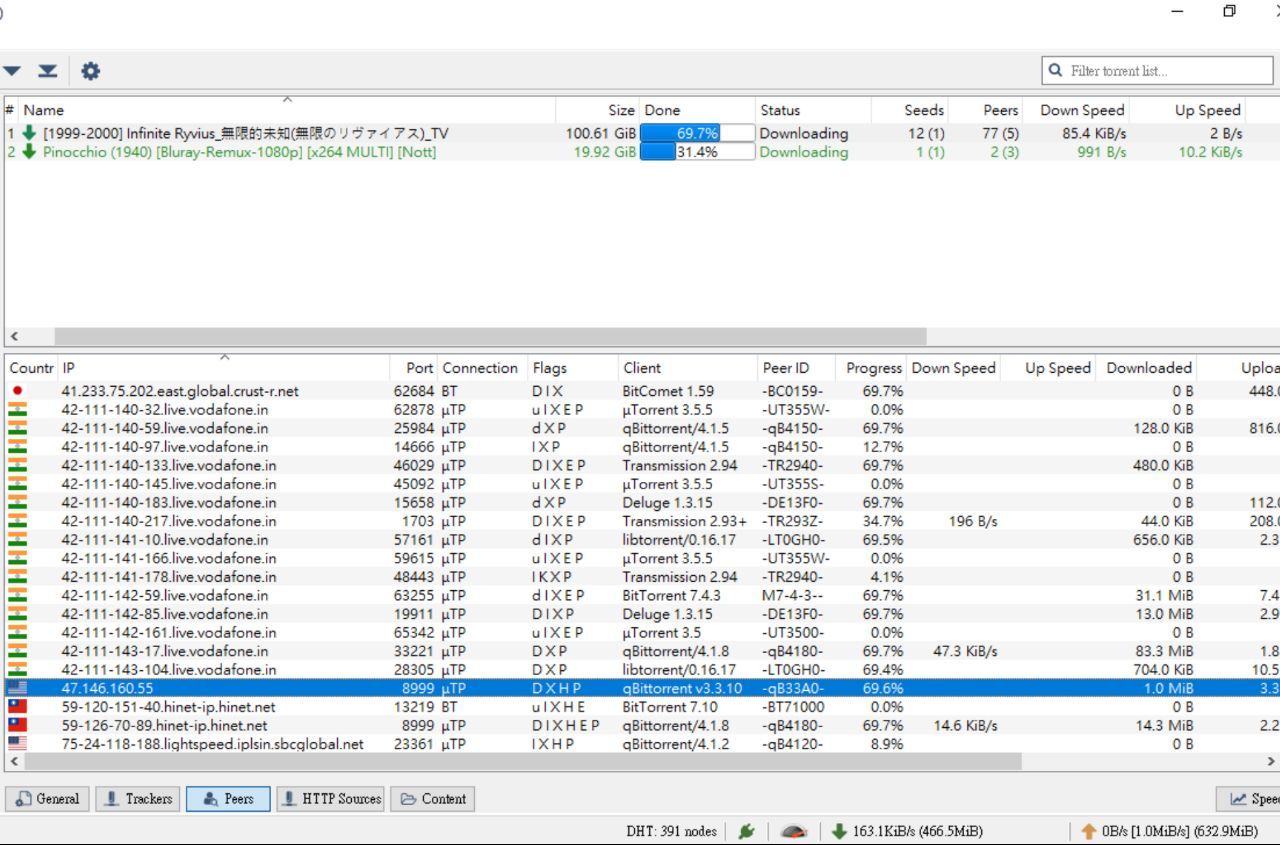Click the green plug connection status icon
The image size is (1280, 845).
[745, 831]
